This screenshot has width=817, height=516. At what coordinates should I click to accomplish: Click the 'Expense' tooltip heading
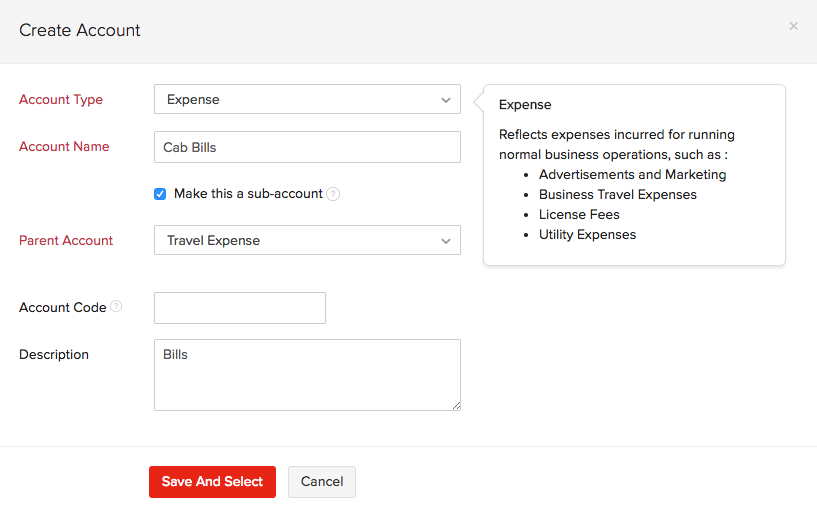[525, 105]
